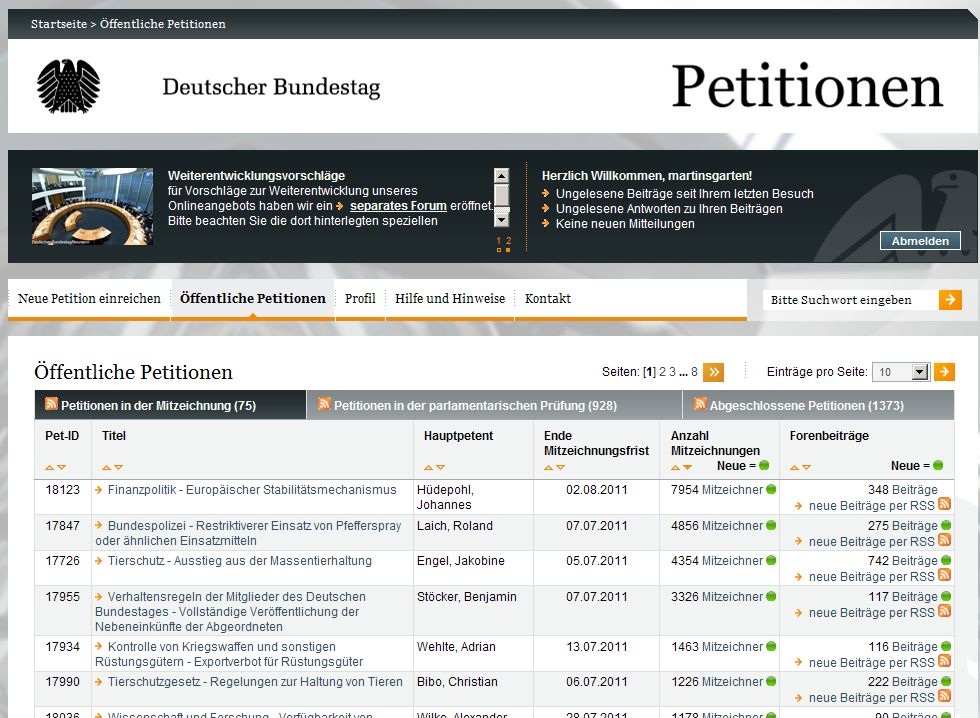Open petition Verhaltensregeln der Mitglieder des Bundestages
980x718 pixels.
(231, 611)
